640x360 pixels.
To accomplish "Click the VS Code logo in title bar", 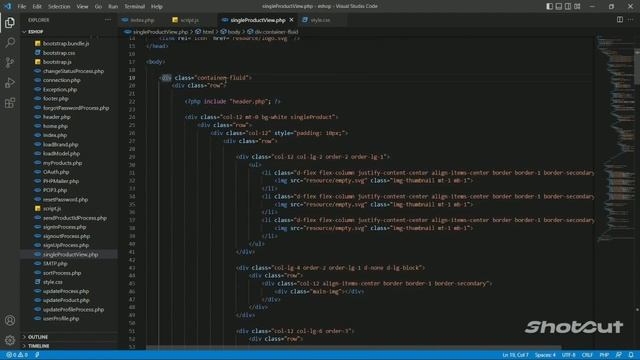I will (x=7, y=6).
